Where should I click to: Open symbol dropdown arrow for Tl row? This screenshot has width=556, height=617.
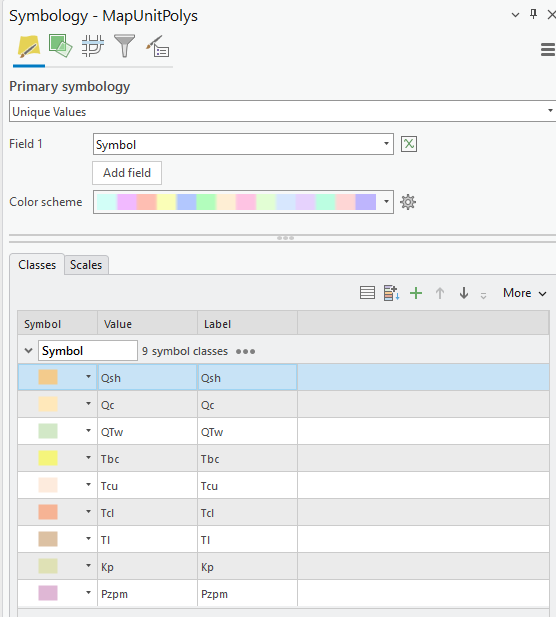click(x=89, y=539)
